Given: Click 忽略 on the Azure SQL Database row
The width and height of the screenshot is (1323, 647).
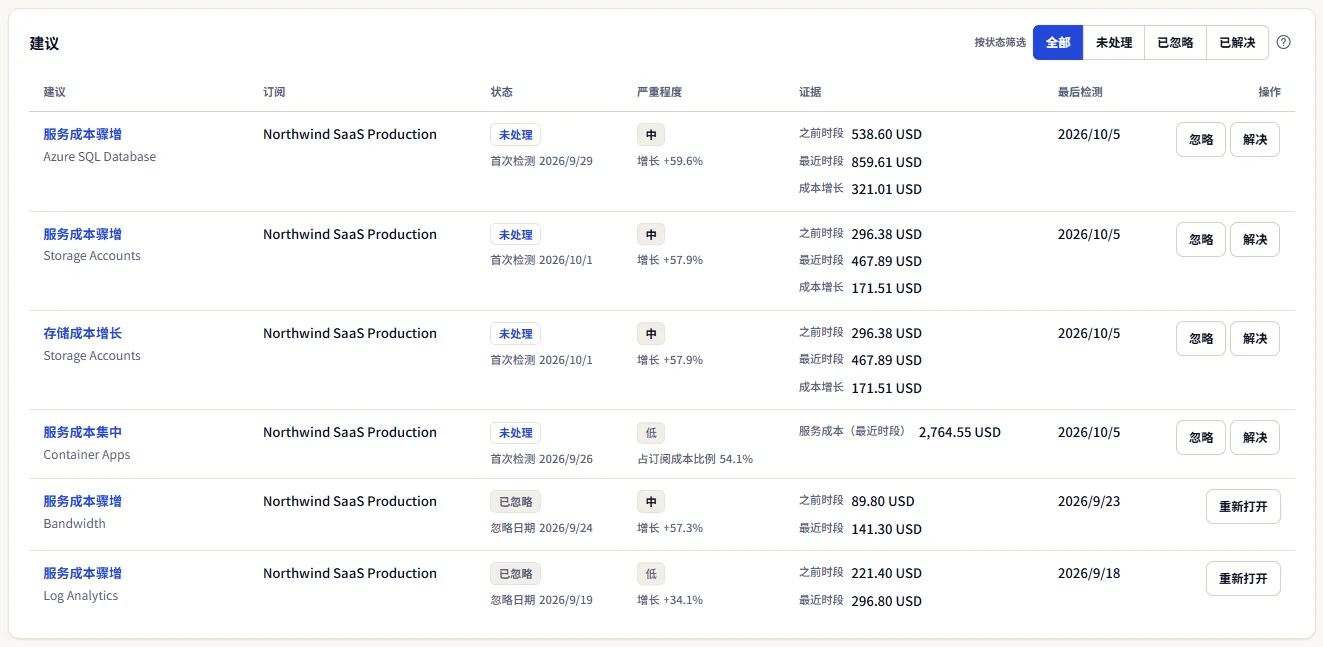Looking at the screenshot, I should pos(1201,140).
